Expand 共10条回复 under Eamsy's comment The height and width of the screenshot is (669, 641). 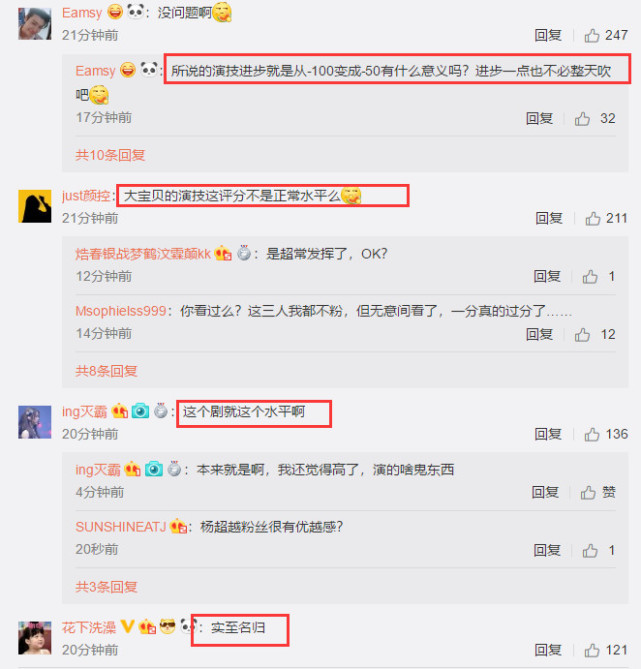(110, 155)
